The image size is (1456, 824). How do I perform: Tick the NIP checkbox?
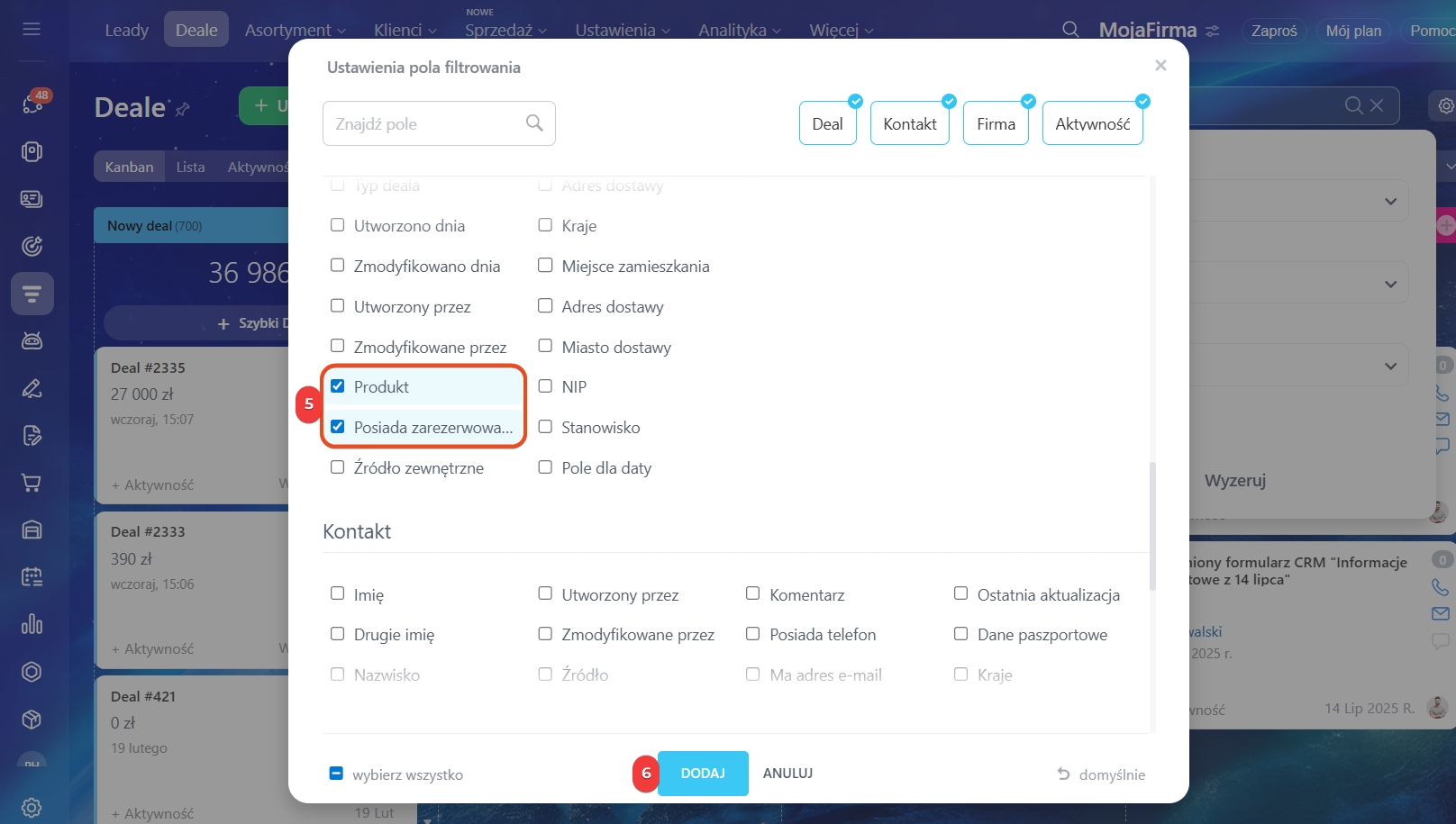click(x=545, y=386)
